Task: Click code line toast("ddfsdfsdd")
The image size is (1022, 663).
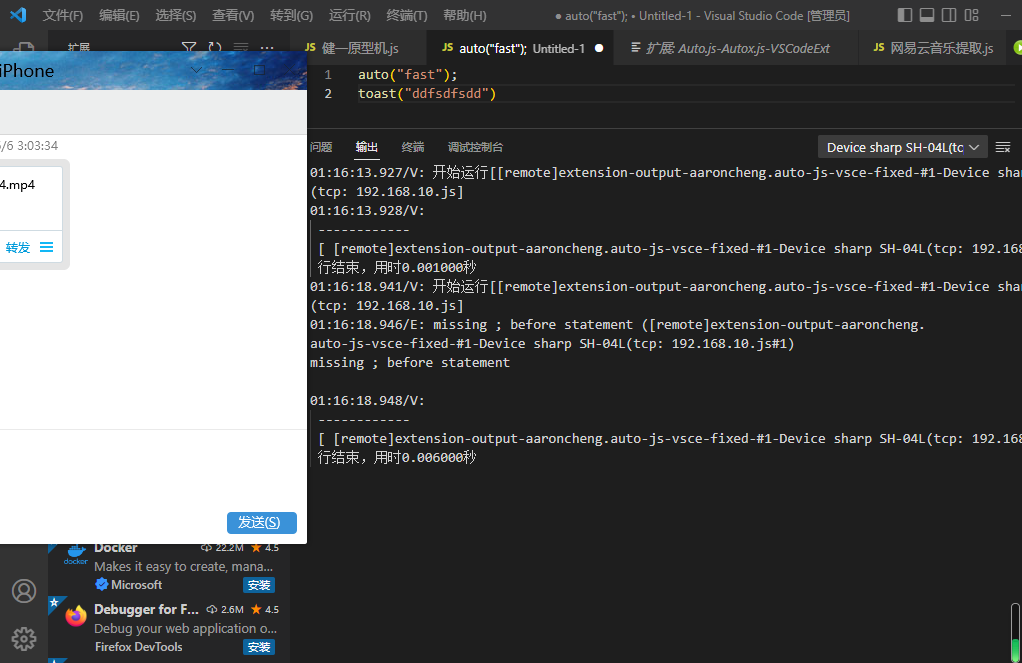Action: 427,93
